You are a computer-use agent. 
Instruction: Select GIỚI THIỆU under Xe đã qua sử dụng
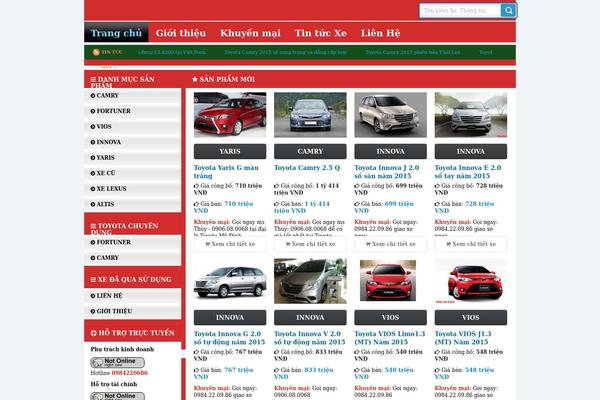132,311
